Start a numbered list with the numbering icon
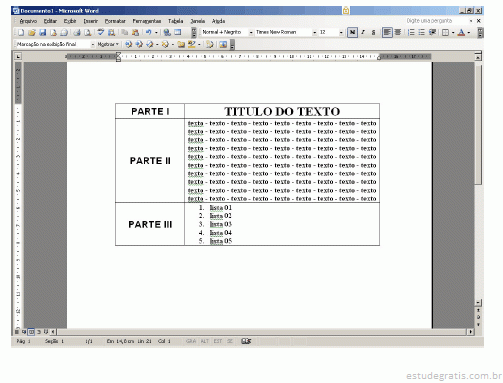The height and width of the screenshot is (383, 503). (411, 32)
